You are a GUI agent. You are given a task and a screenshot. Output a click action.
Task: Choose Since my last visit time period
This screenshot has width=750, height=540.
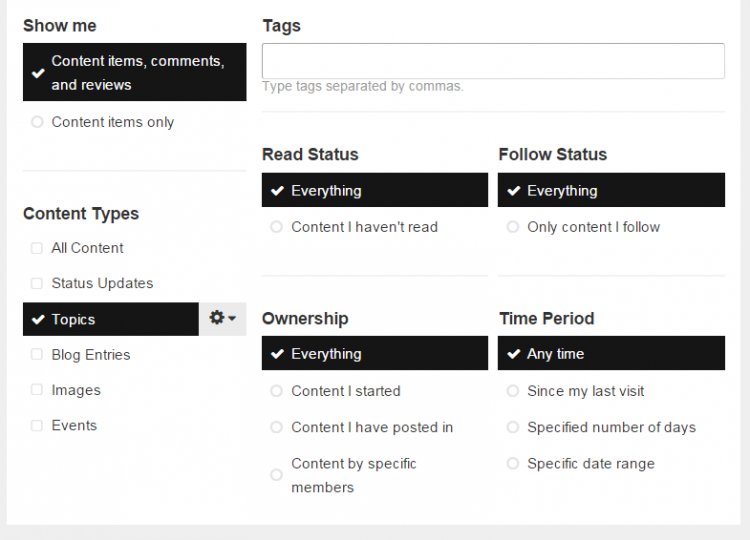pyautogui.click(x=585, y=391)
